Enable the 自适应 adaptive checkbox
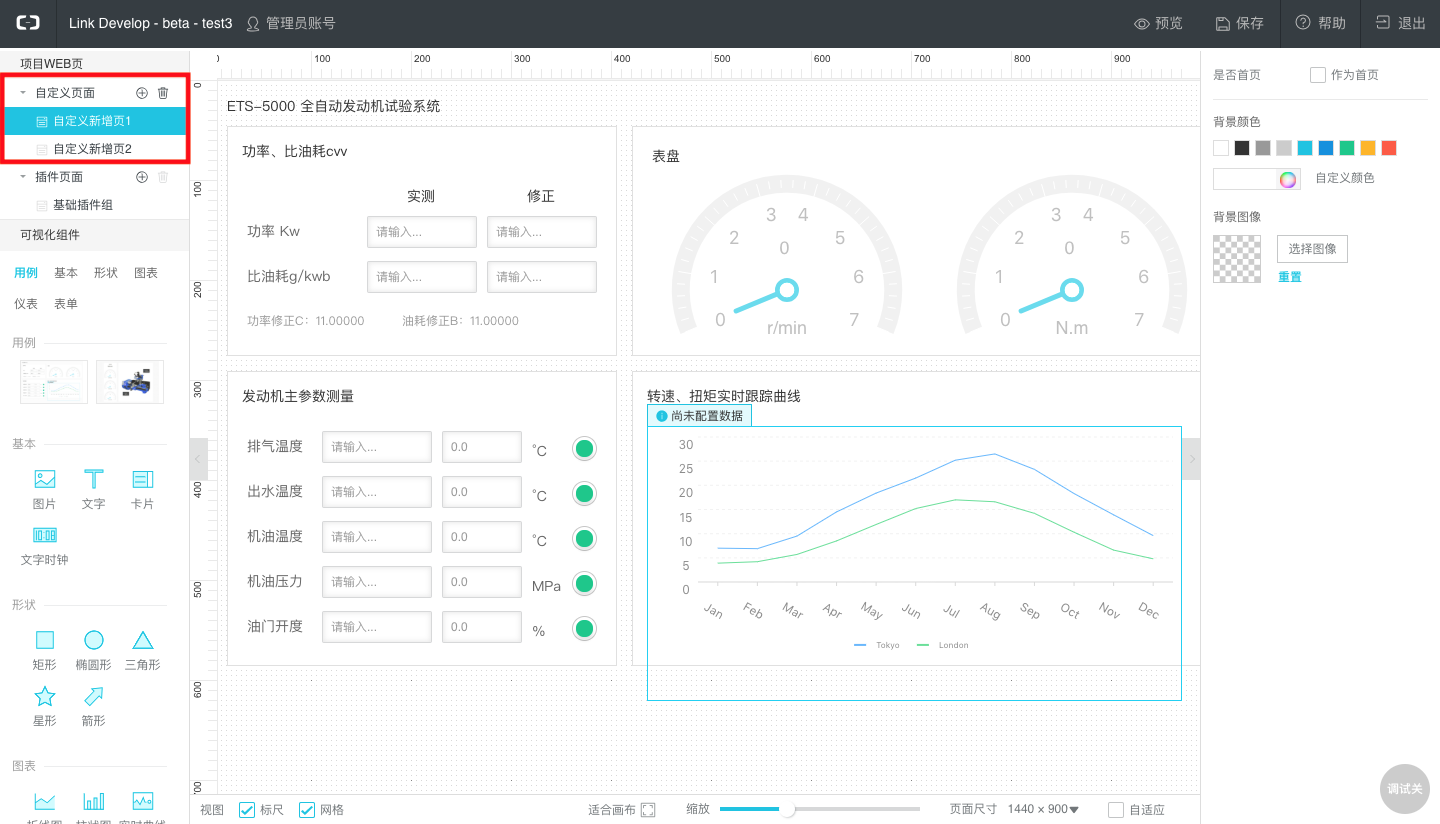Screen dimensions: 1440x824 coord(1116,810)
